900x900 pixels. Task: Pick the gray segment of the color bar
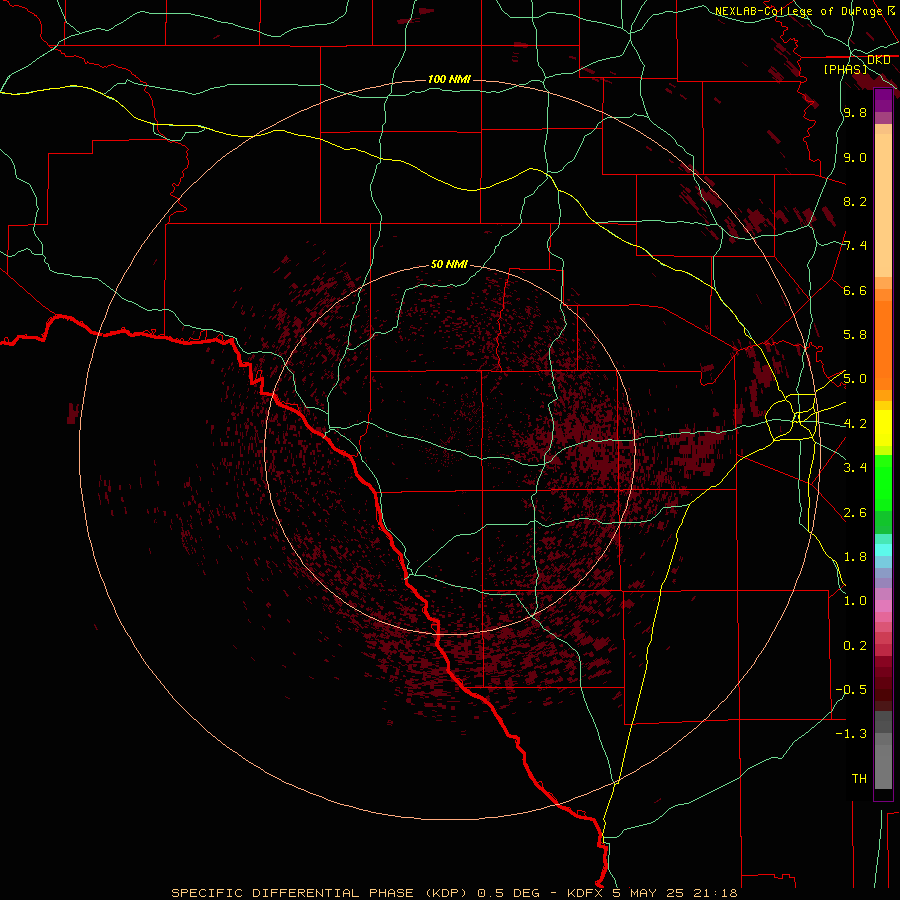(883, 751)
